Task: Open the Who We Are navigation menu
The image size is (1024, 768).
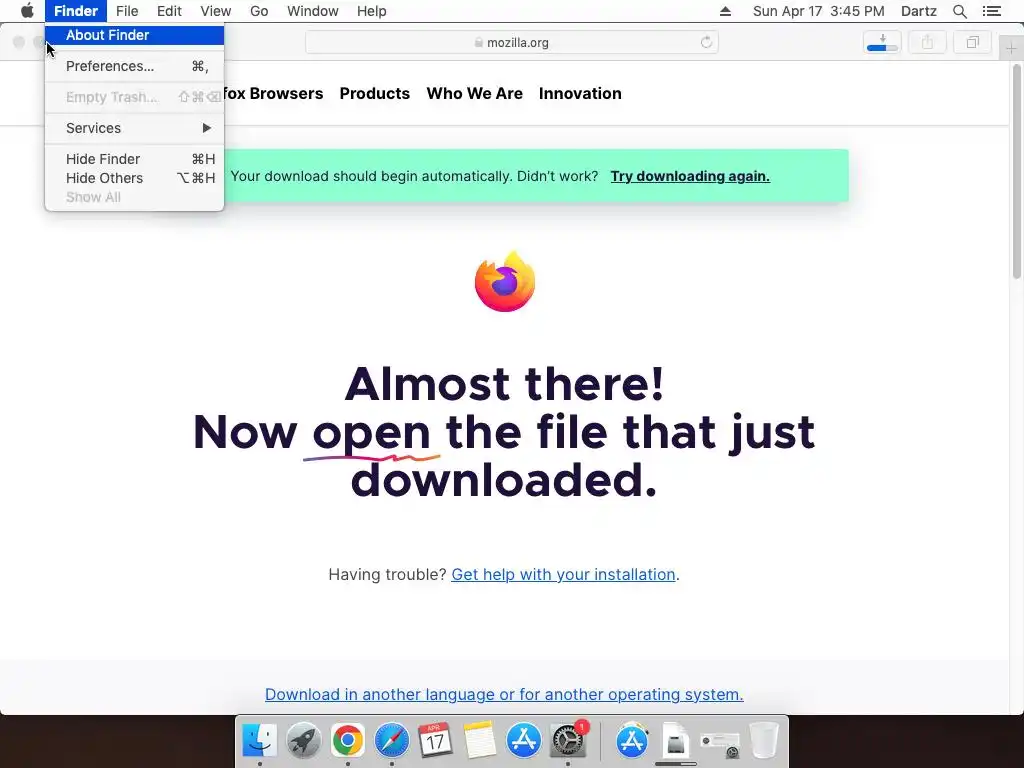Action: point(475,93)
